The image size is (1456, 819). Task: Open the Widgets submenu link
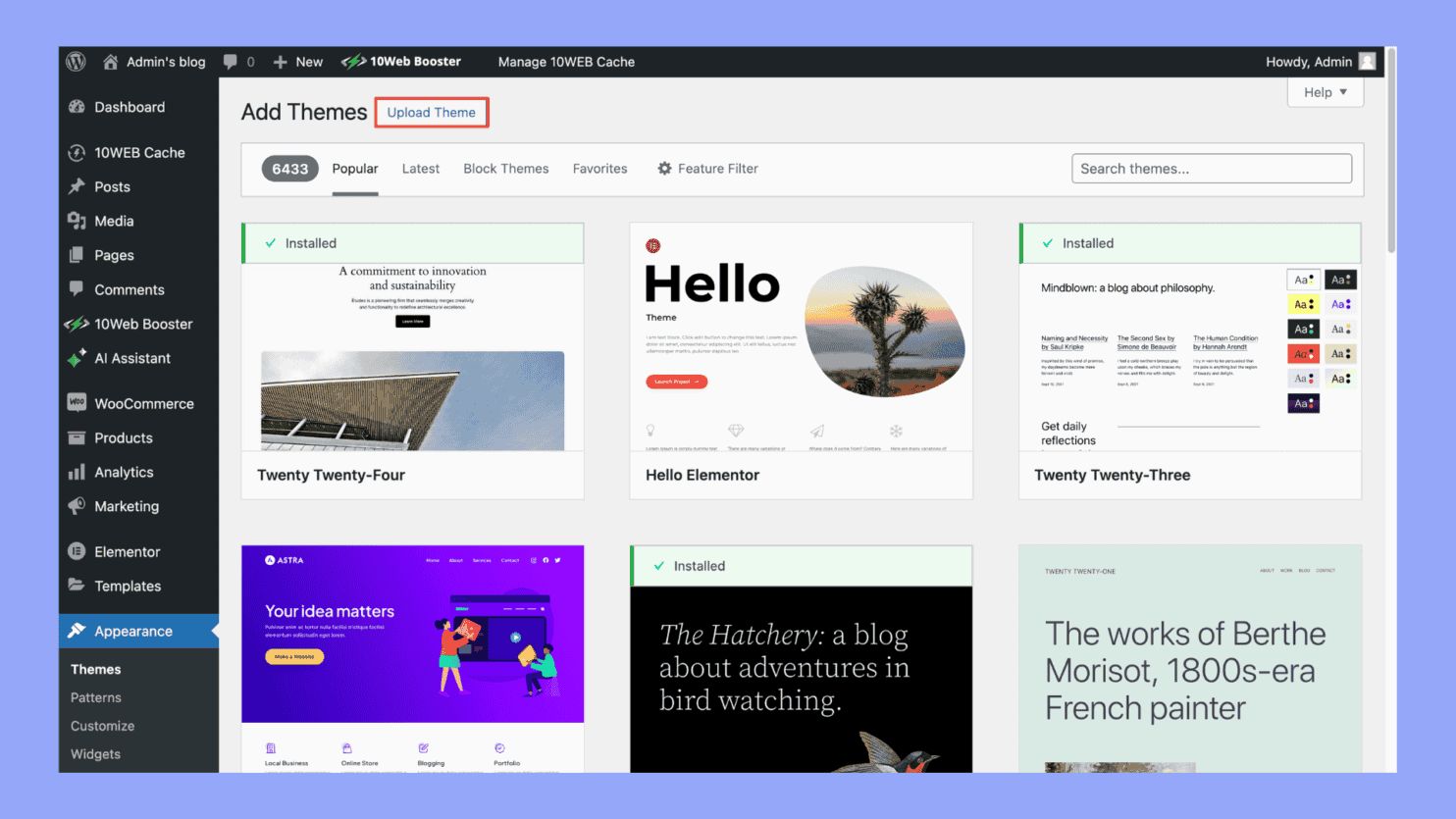[95, 754]
